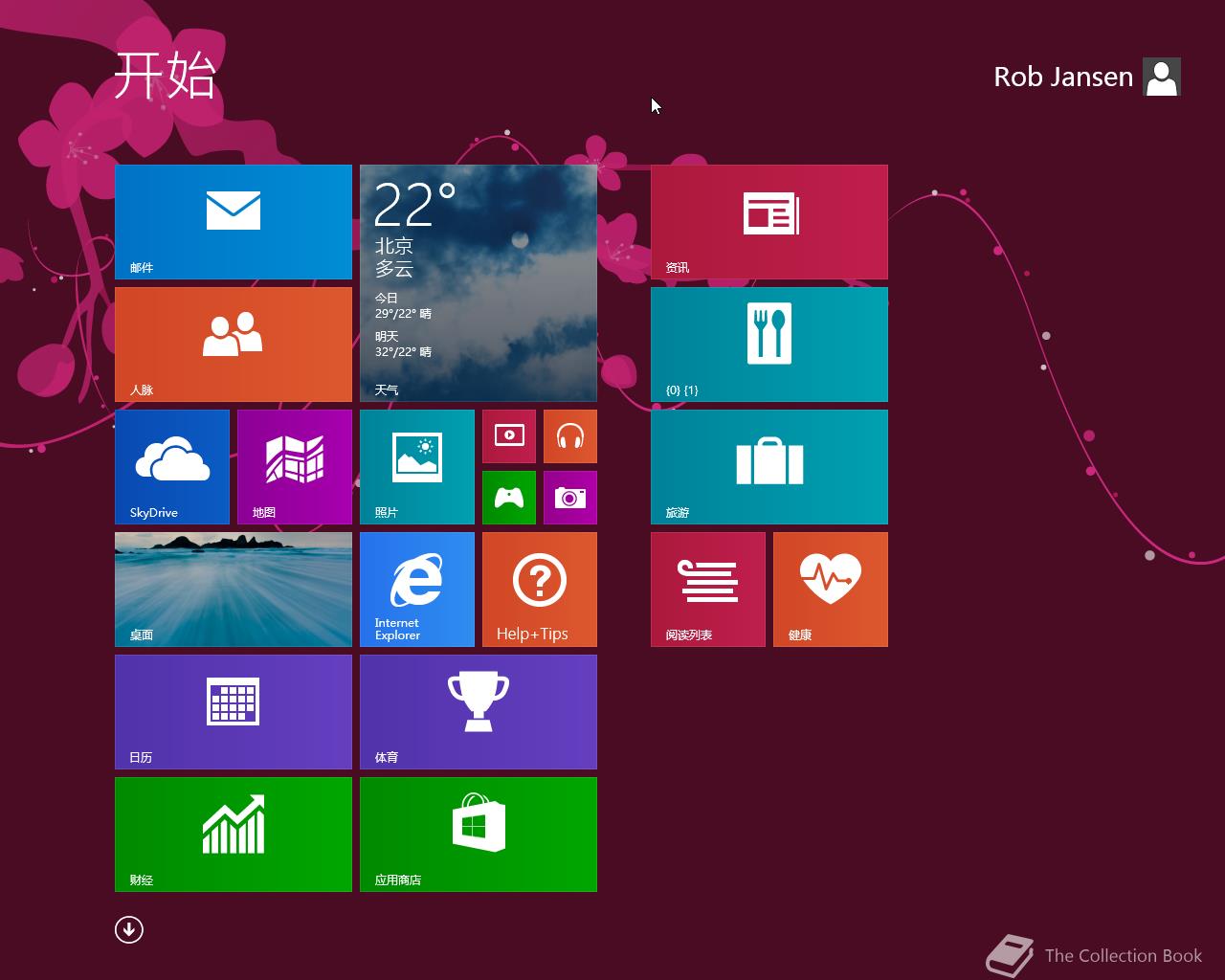Show all apps with the down arrow
The height and width of the screenshot is (980, 1225).
(x=129, y=929)
